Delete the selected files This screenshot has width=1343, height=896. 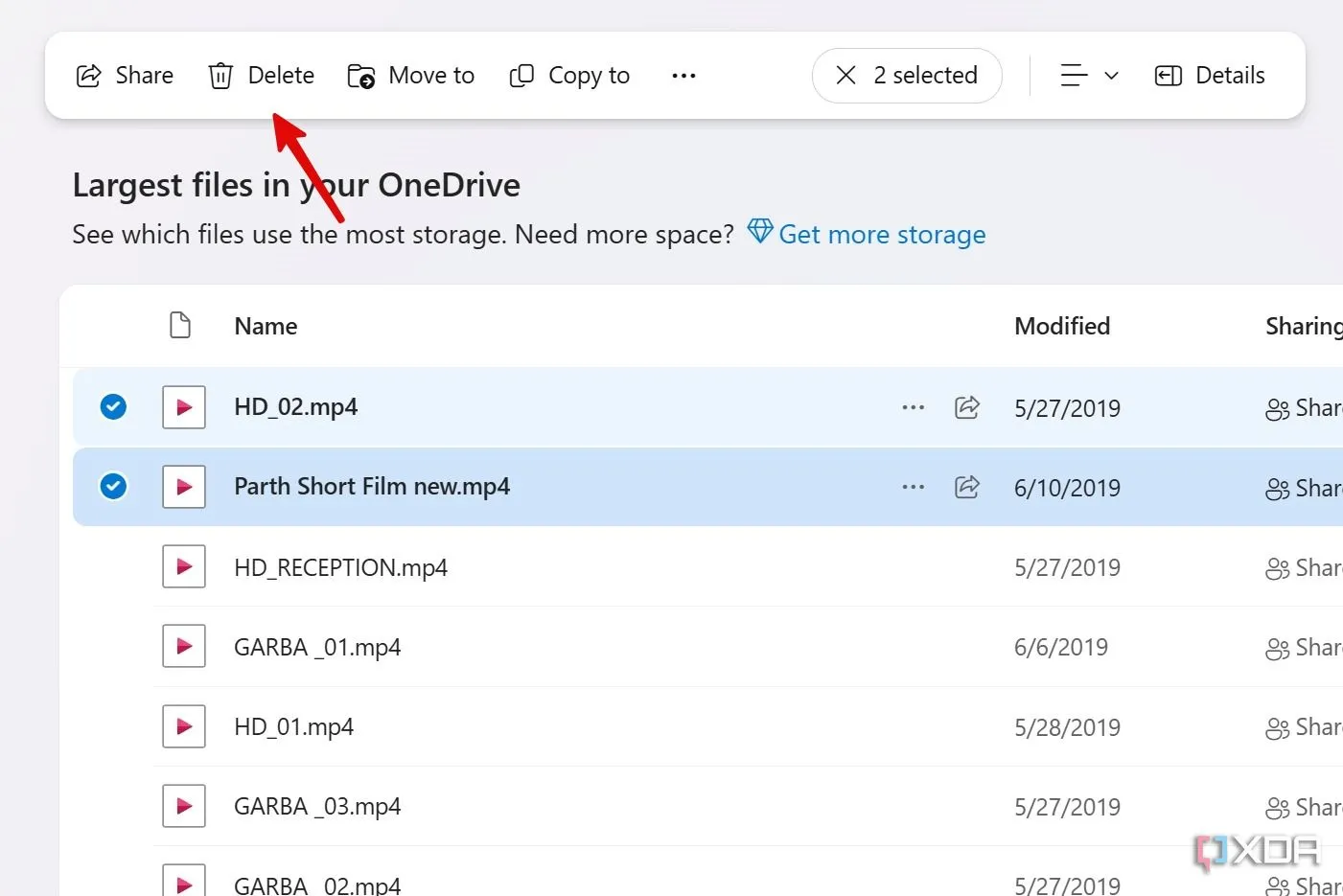tap(262, 76)
